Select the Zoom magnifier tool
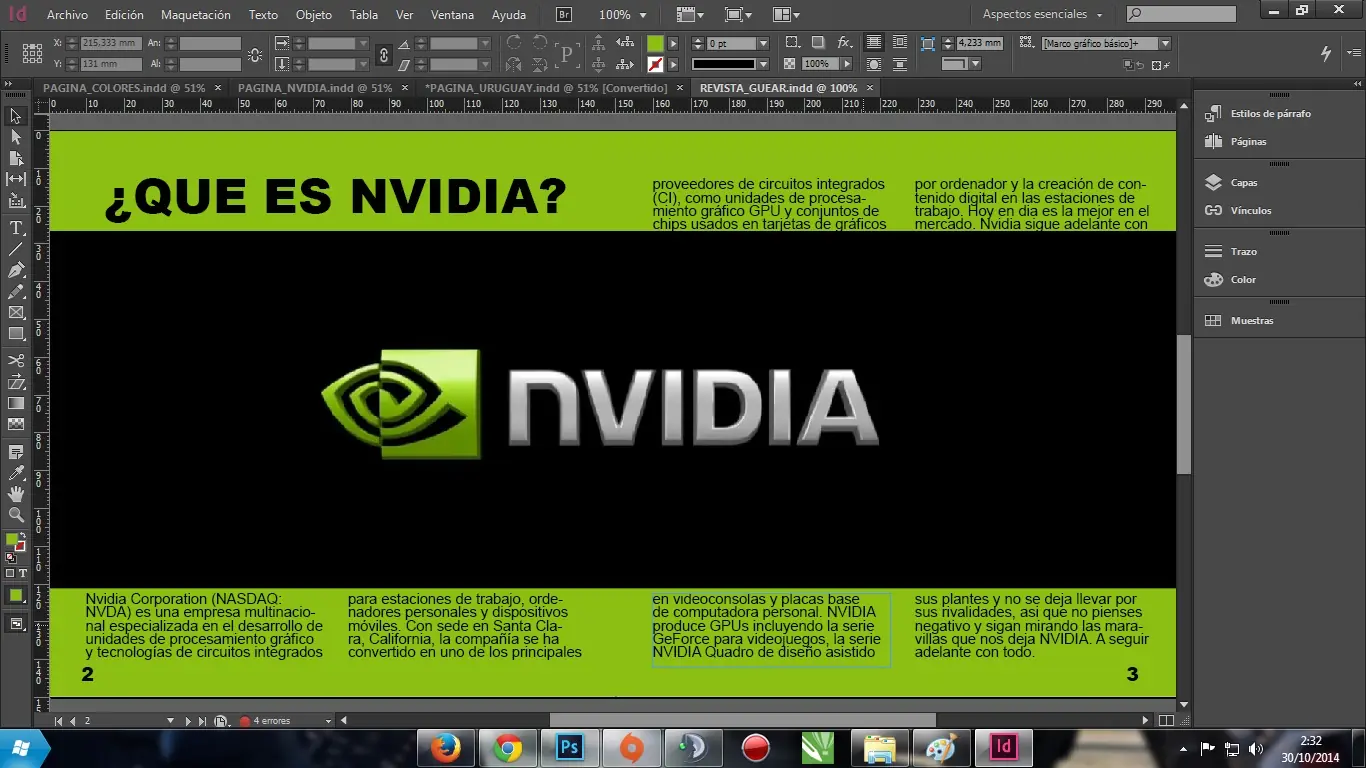Screen dimensions: 1366x768 [x=16, y=515]
